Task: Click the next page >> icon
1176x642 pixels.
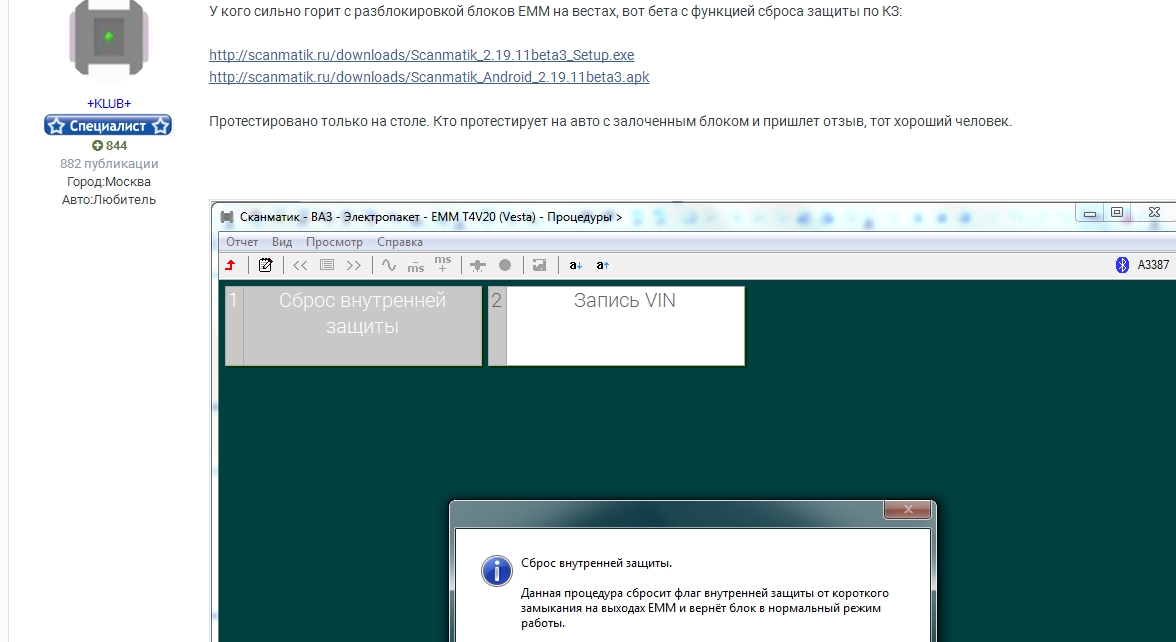Action: coord(354,265)
